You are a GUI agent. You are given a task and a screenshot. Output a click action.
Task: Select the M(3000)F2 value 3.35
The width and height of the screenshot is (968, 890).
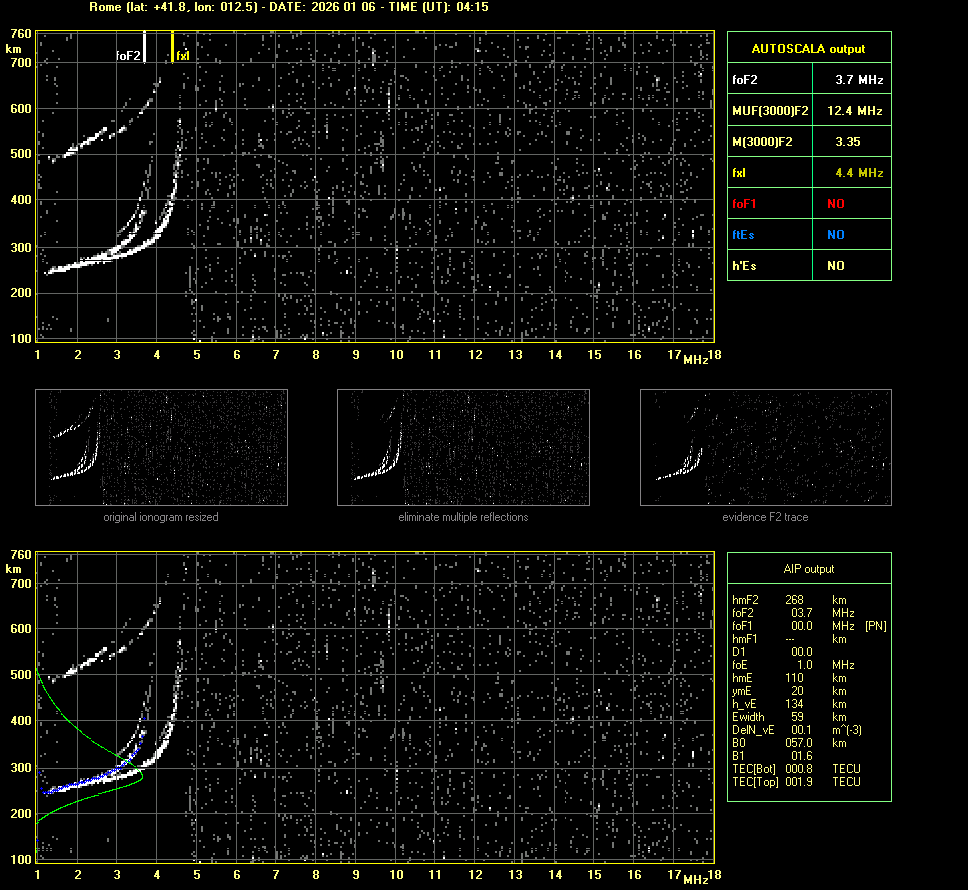tap(849, 142)
